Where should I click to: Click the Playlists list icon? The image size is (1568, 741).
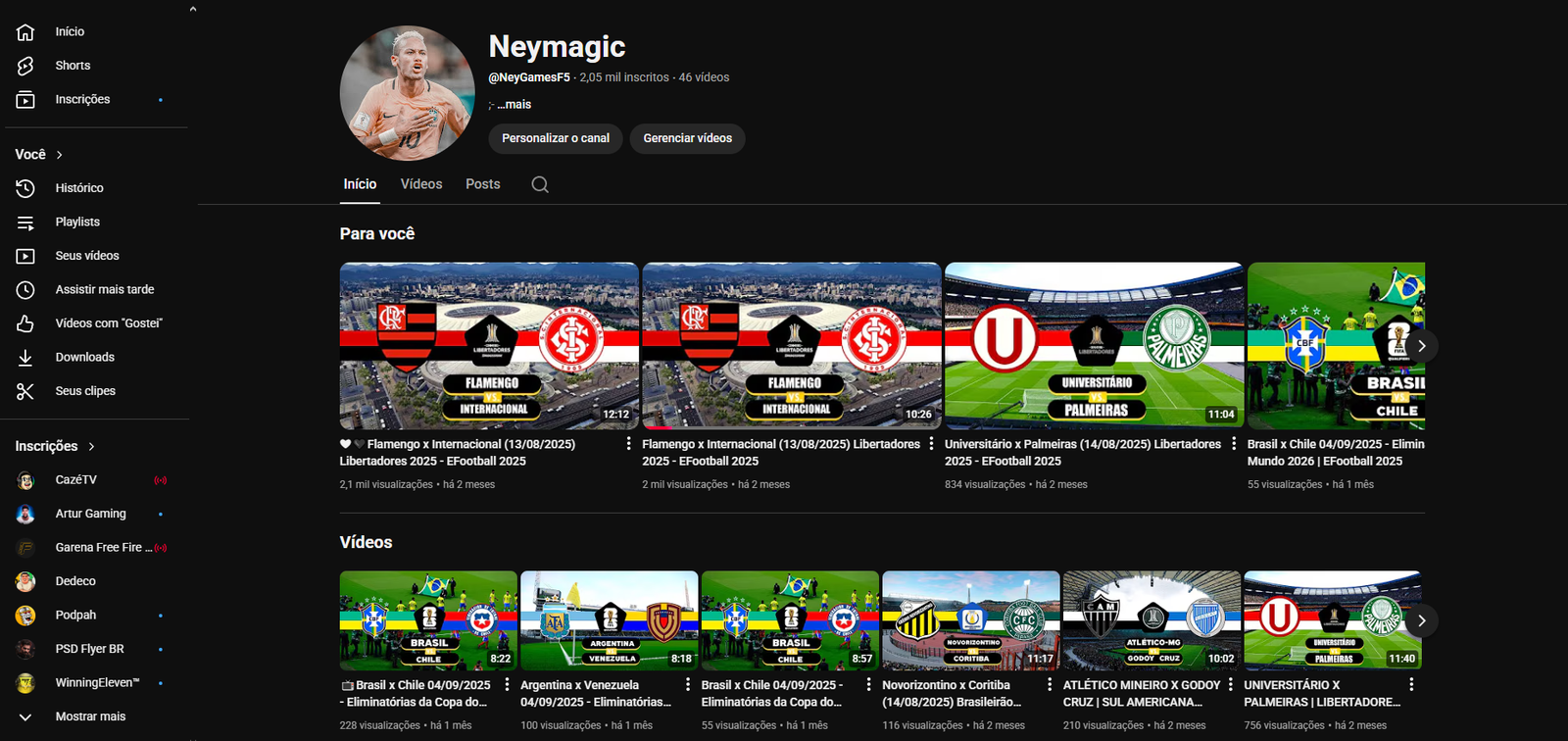[x=25, y=222]
